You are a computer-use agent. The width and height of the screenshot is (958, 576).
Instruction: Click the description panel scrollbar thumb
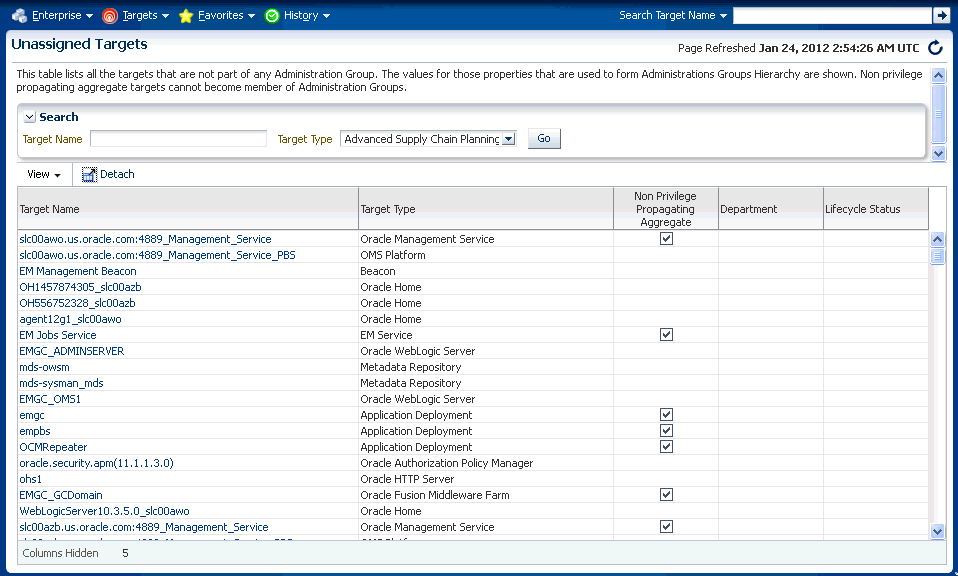938,114
